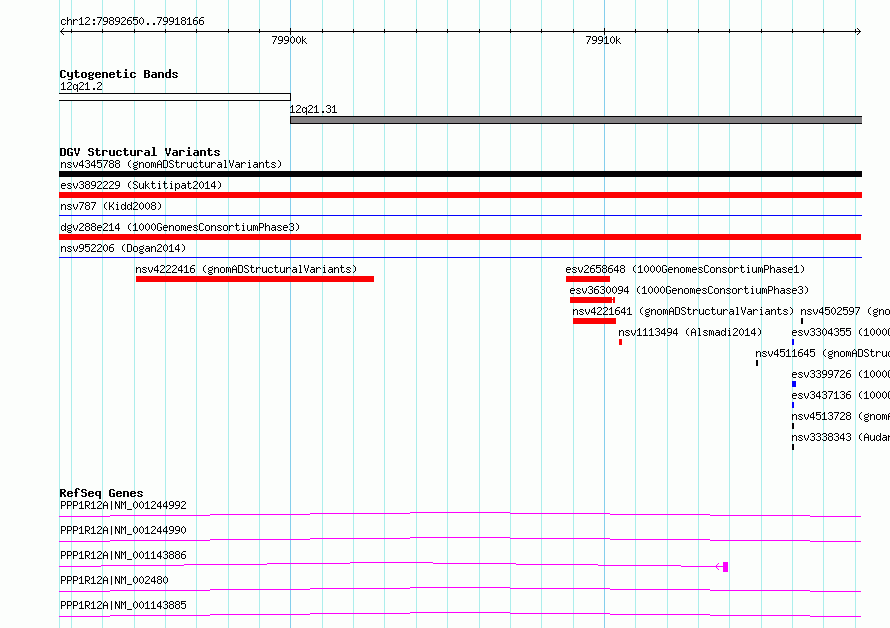Click the 79910k ruler tick label

(x=603, y=40)
